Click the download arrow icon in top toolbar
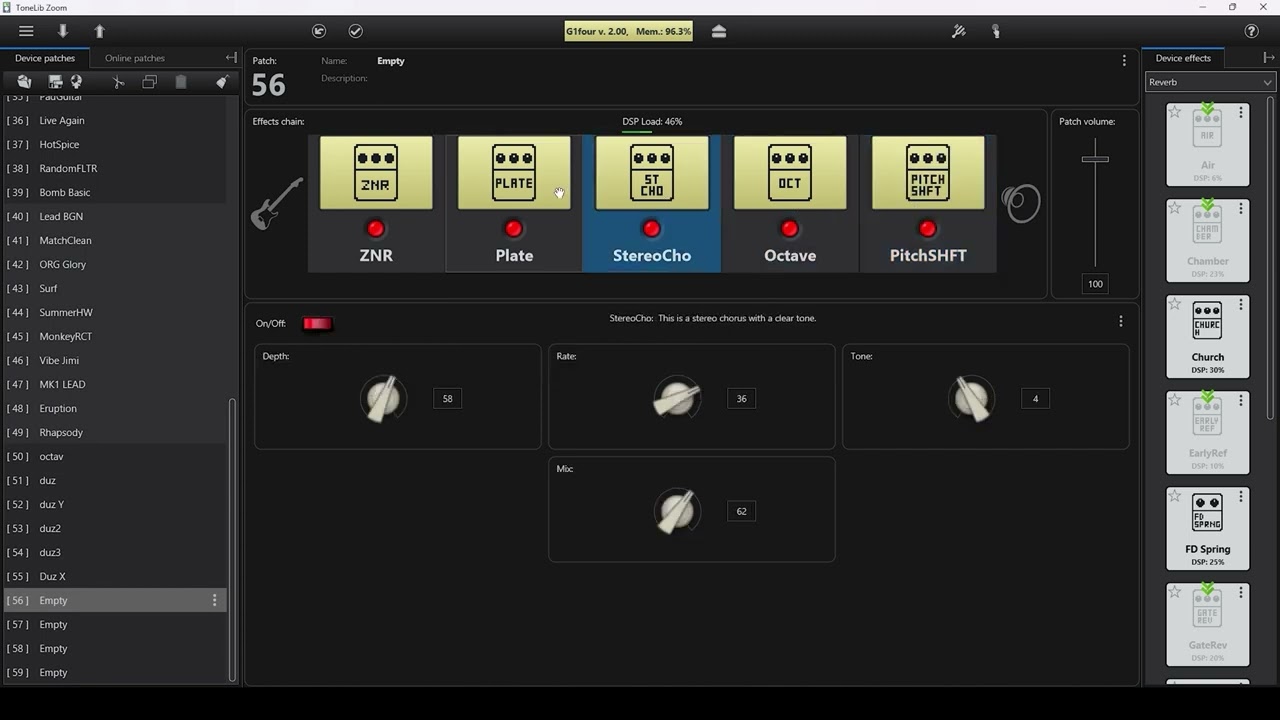This screenshot has width=1280, height=720. click(x=63, y=31)
